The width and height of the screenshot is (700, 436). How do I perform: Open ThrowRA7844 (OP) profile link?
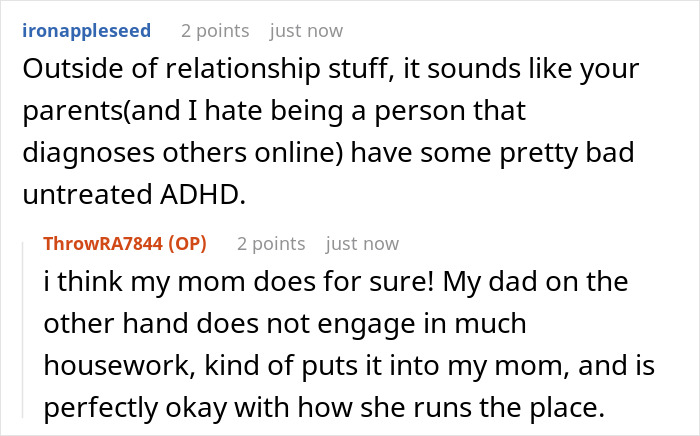pyautogui.click(x=125, y=244)
